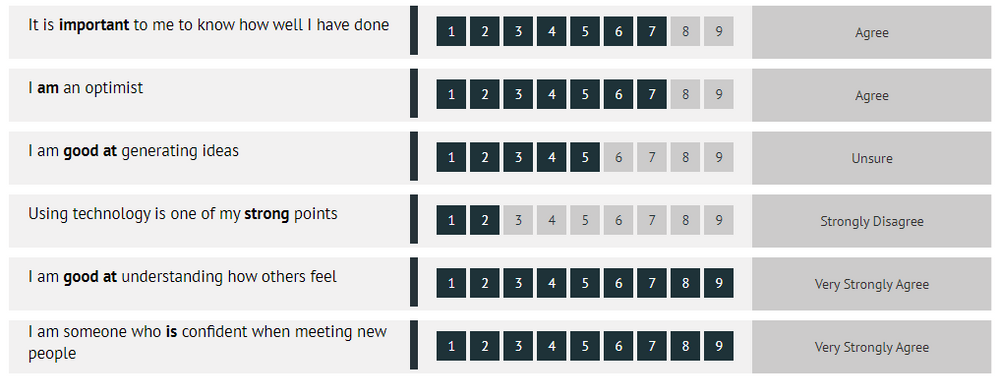Choose rating 6 for 'good at generating ideas'

(618, 157)
